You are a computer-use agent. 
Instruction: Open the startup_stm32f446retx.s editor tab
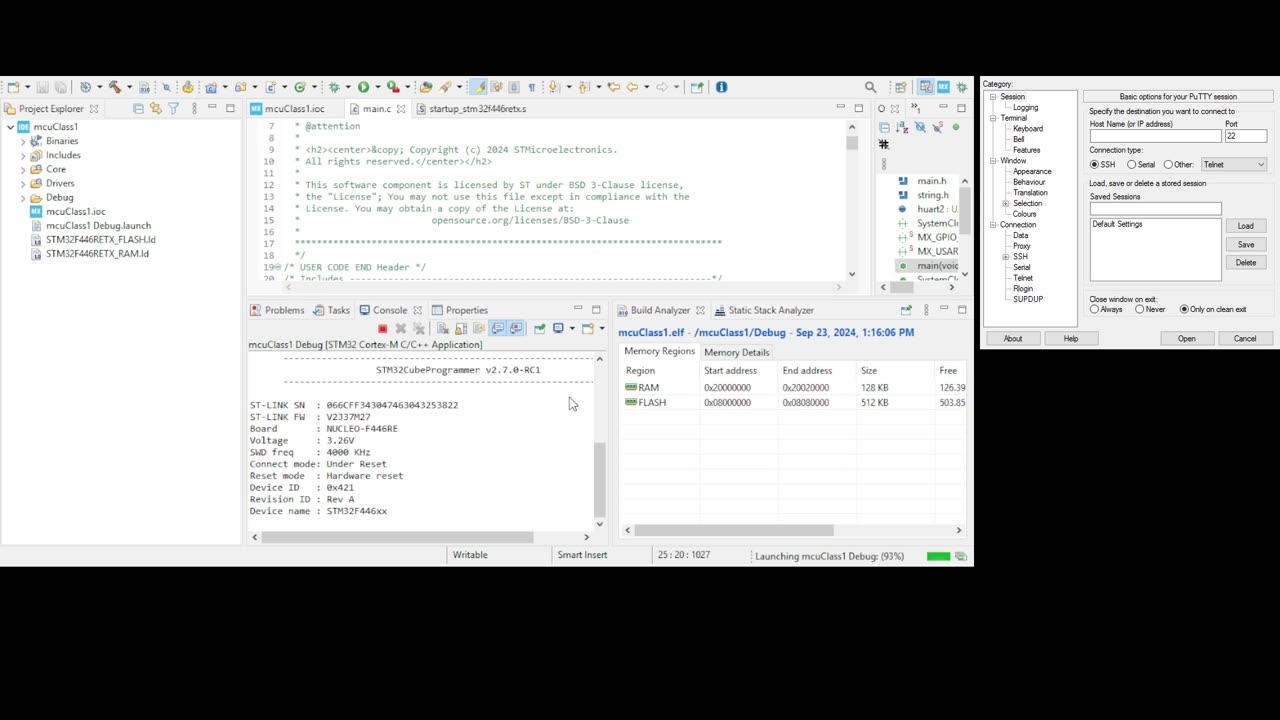point(470,108)
